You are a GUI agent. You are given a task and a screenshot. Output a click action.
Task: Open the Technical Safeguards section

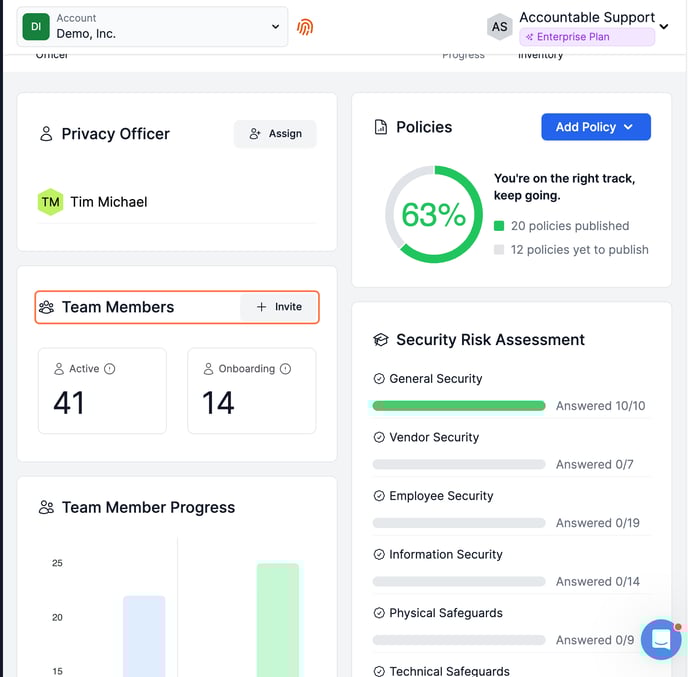pyautogui.click(x=449, y=671)
